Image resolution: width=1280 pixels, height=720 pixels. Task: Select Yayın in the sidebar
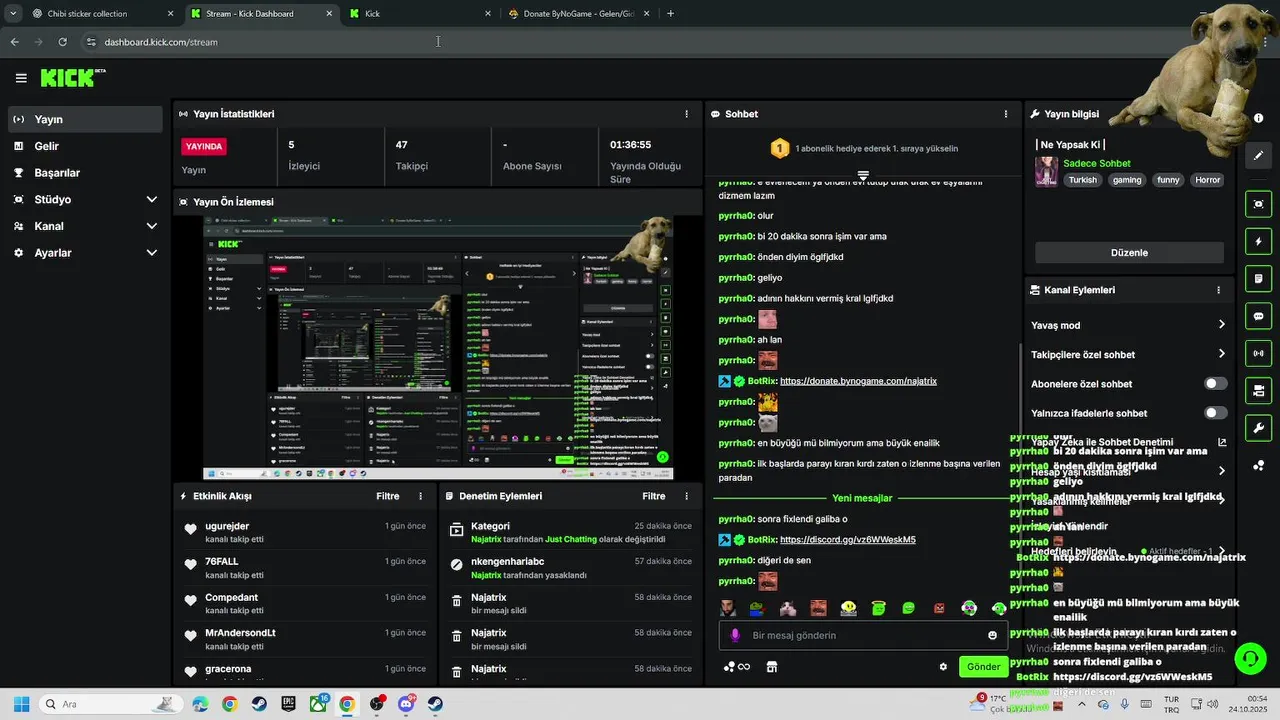click(84, 119)
